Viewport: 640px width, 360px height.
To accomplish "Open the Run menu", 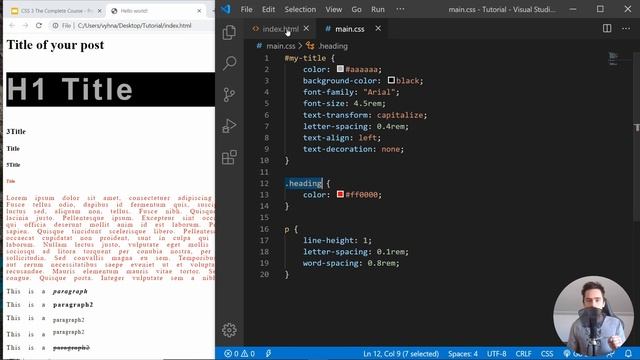I will pos(378,9).
